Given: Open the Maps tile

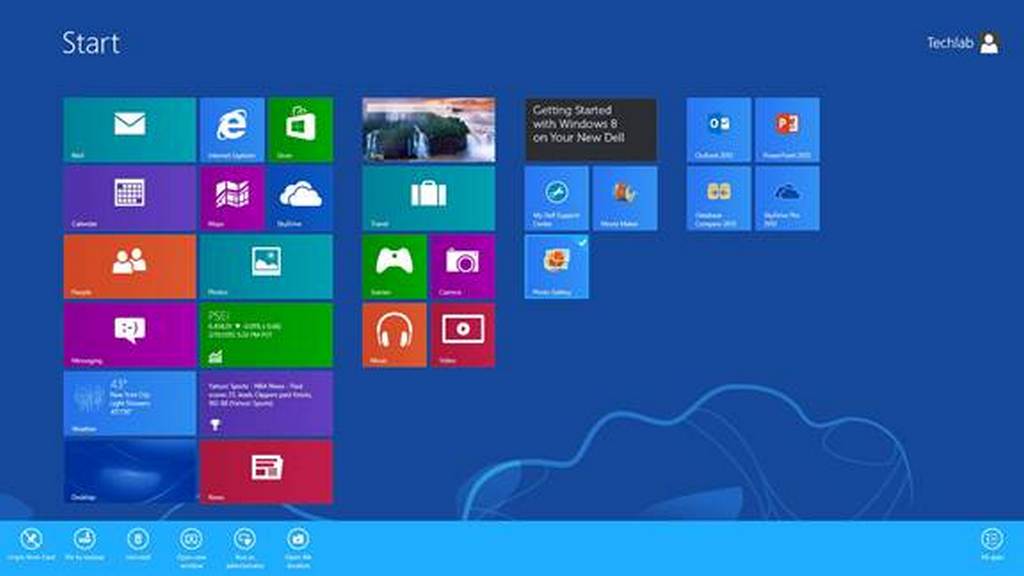Looking at the screenshot, I should (x=232, y=198).
